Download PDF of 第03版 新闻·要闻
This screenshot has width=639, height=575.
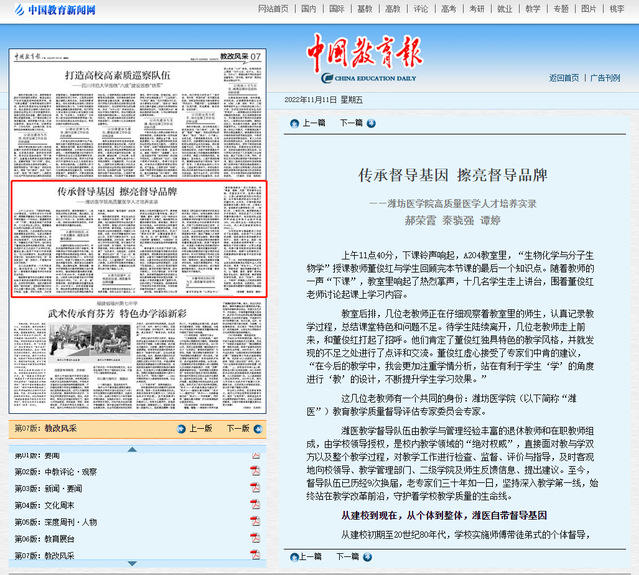255,487
